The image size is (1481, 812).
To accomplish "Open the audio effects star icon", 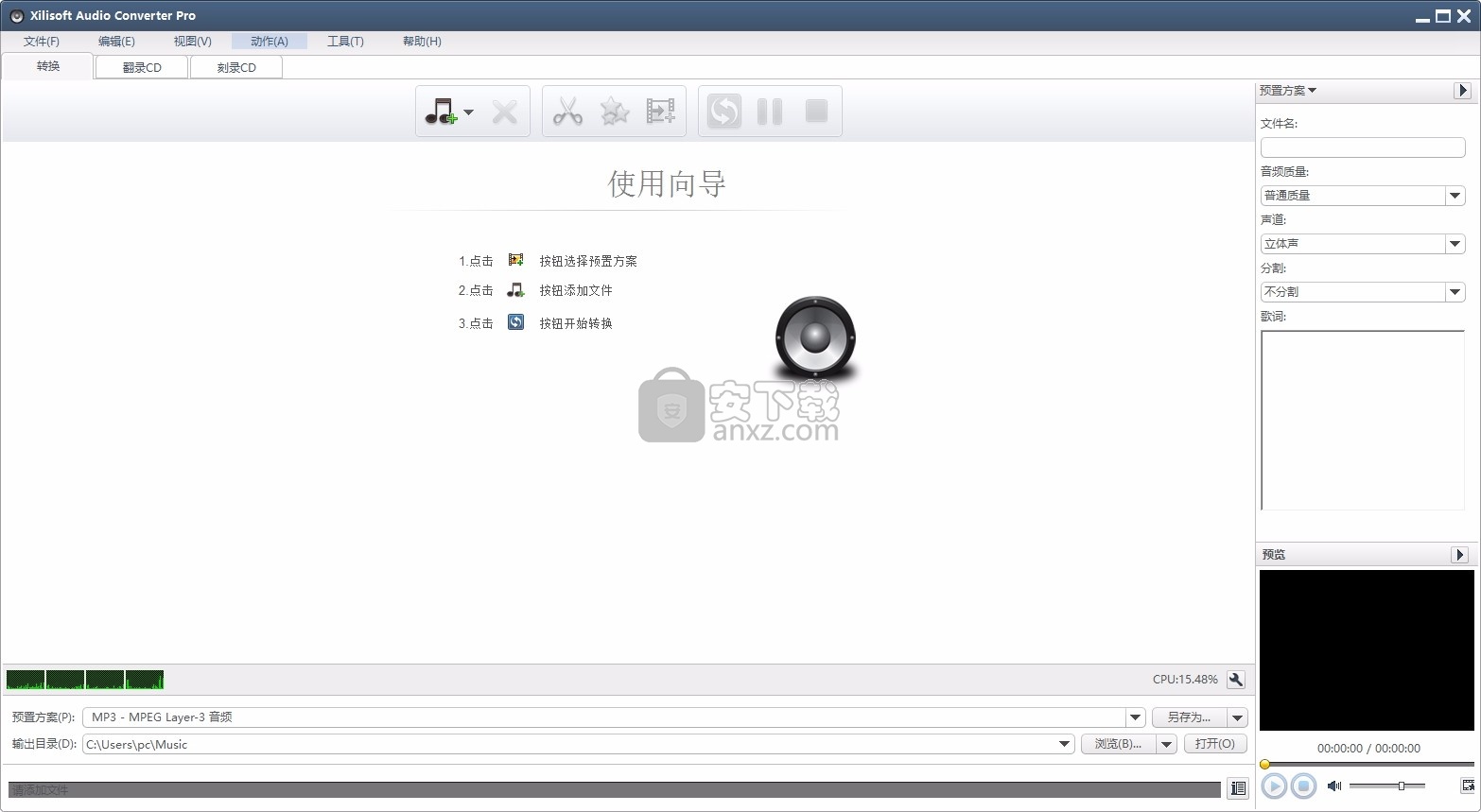I will point(615,112).
